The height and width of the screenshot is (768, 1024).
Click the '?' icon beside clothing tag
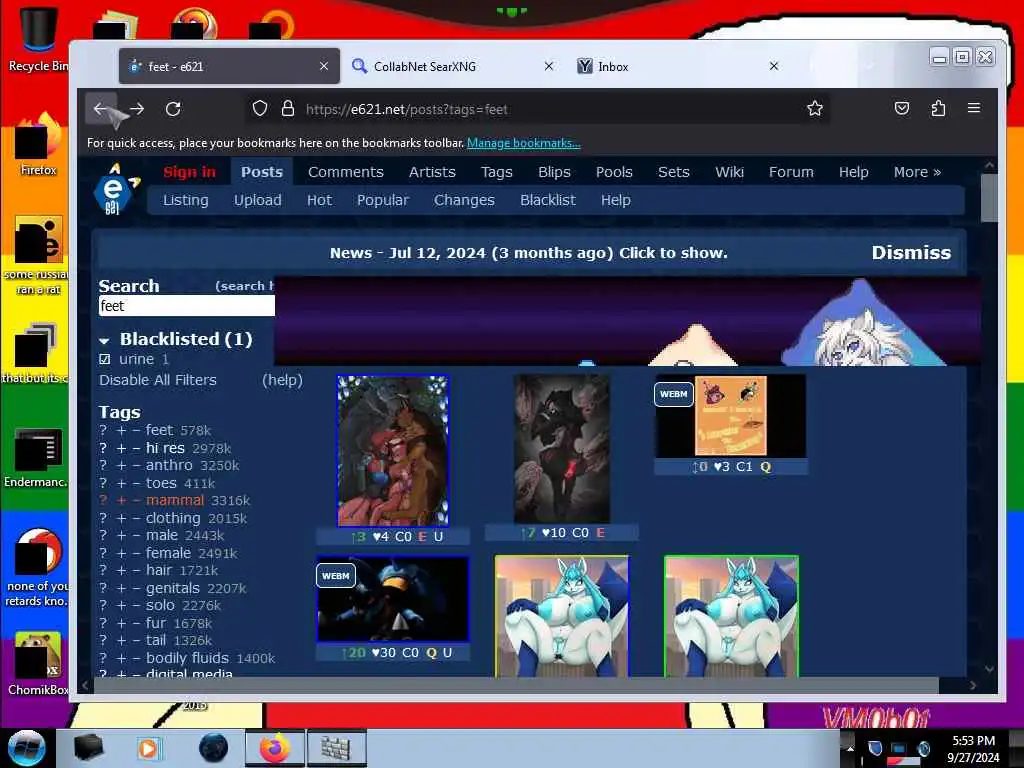click(x=103, y=519)
